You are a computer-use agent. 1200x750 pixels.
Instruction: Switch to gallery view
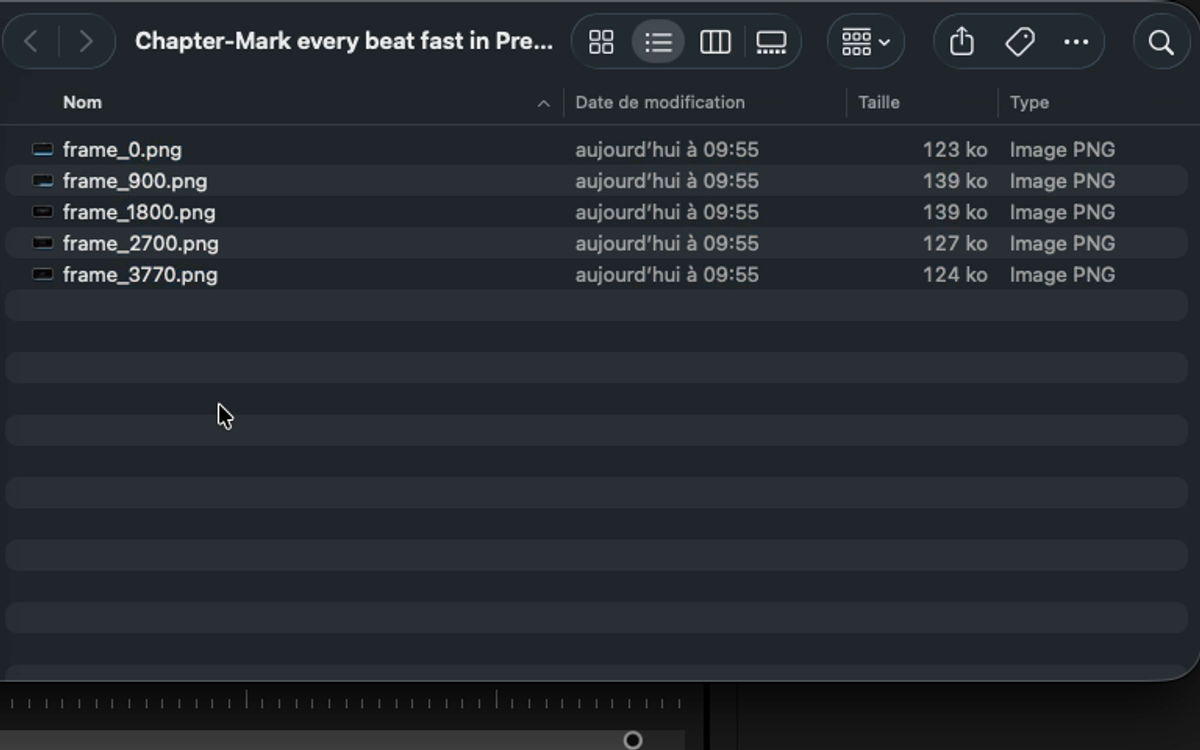(x=771, y=42)
